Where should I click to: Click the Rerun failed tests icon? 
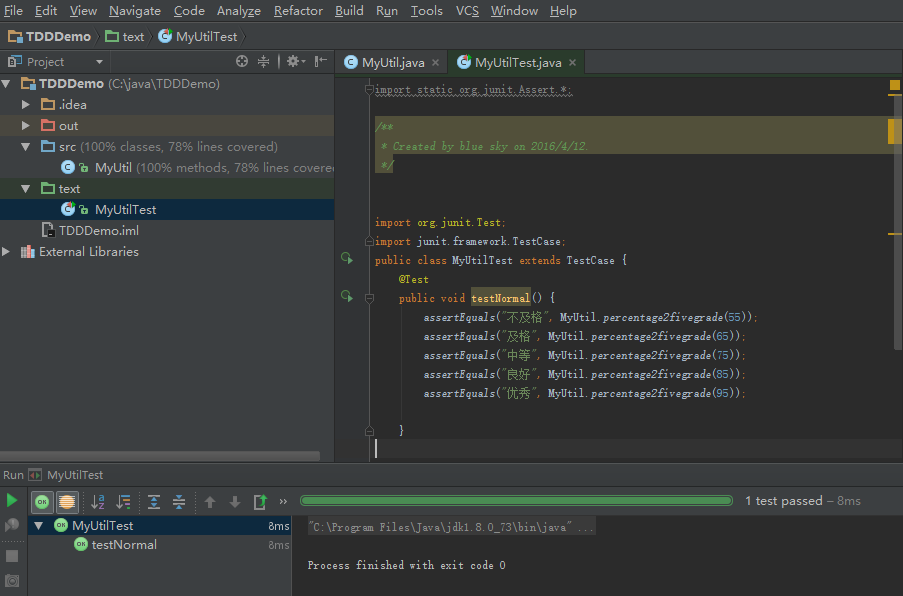[12, 525]
